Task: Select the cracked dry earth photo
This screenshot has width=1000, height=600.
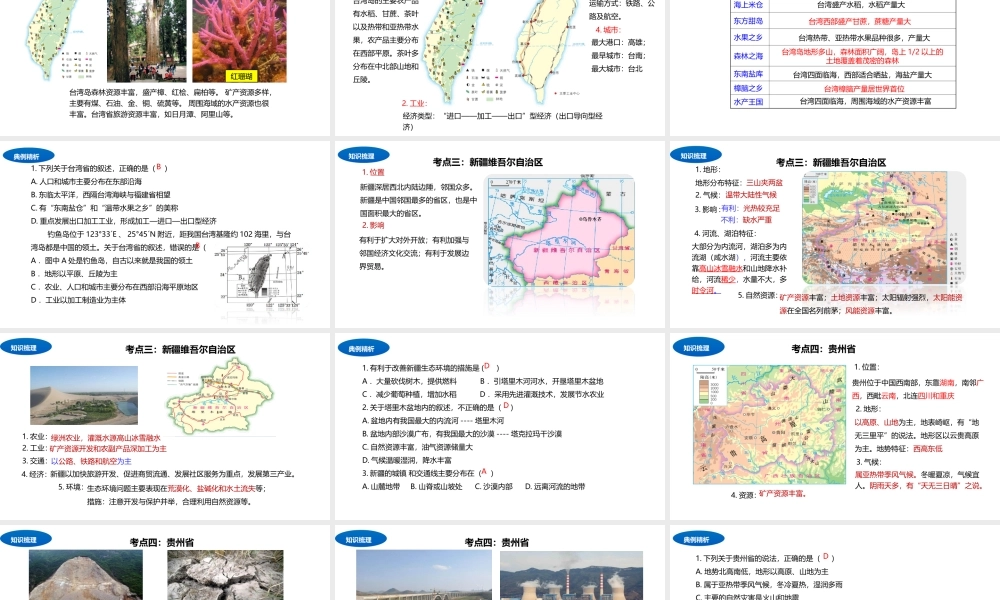Action: click(x=225, y=575)
